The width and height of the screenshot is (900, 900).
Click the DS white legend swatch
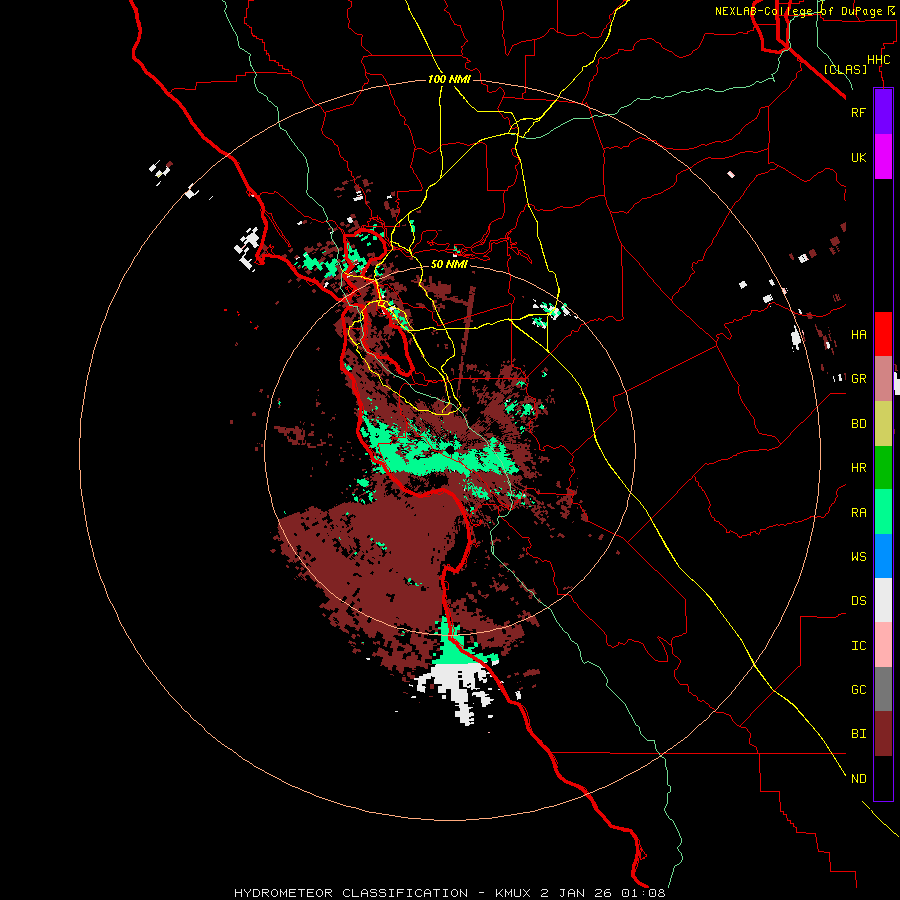[x=883, y=600]
